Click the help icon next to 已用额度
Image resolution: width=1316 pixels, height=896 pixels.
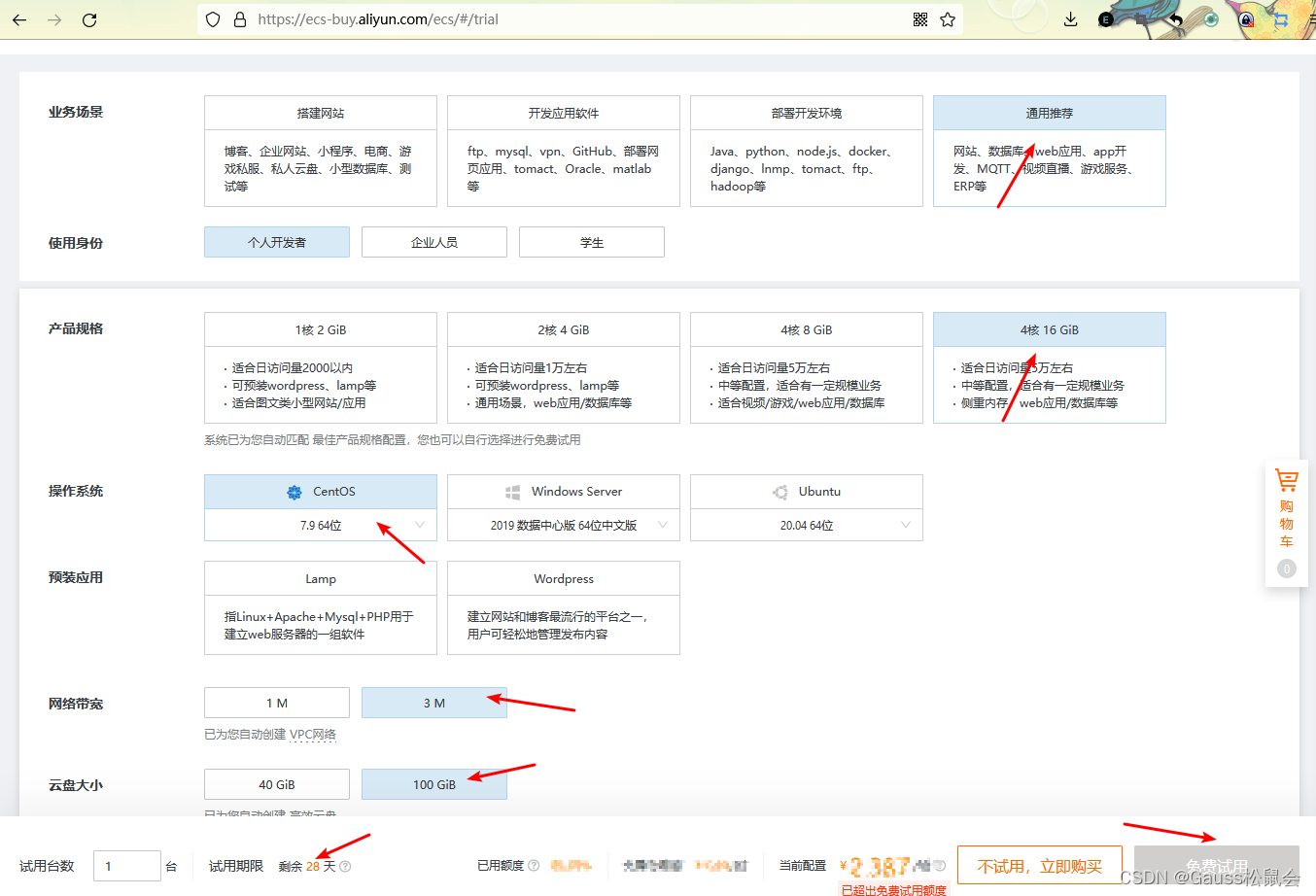coord(534,866)
